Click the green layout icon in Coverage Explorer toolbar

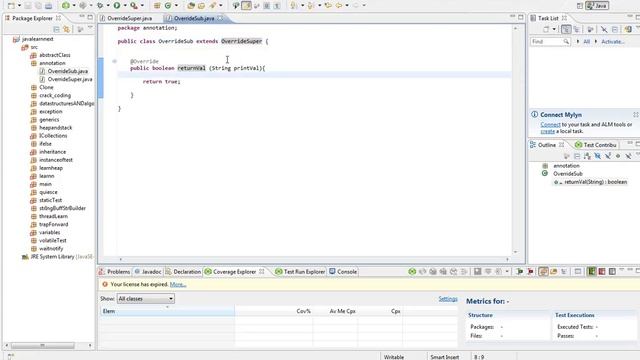click(591, 272)
